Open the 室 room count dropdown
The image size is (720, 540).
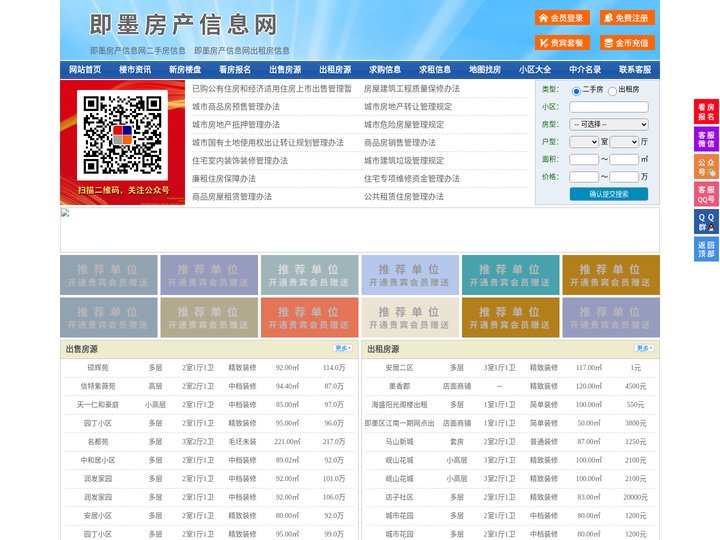[584, 142]
